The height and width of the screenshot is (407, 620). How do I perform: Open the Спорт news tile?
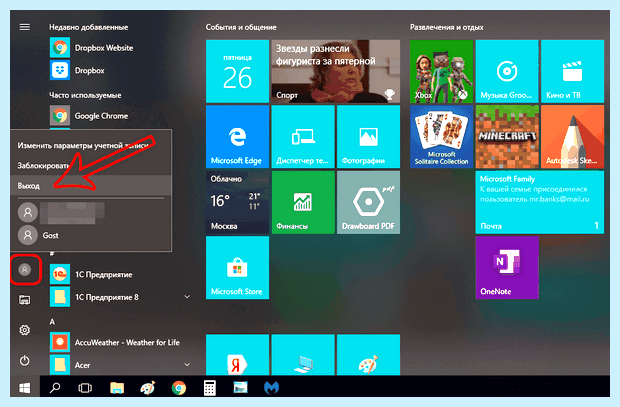click(x=336, y=71)
